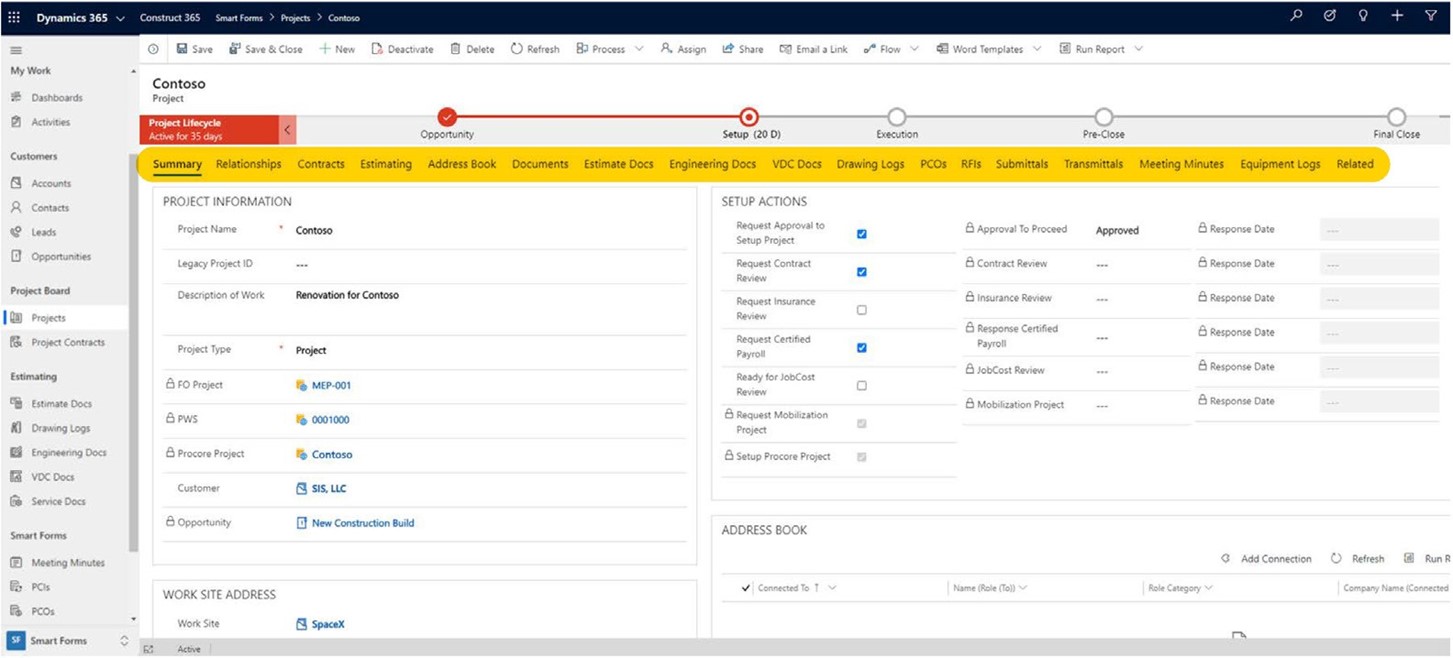Screen dimensions: 1453x658
Task: Open the Documents tab
Action: pos(540,164)
